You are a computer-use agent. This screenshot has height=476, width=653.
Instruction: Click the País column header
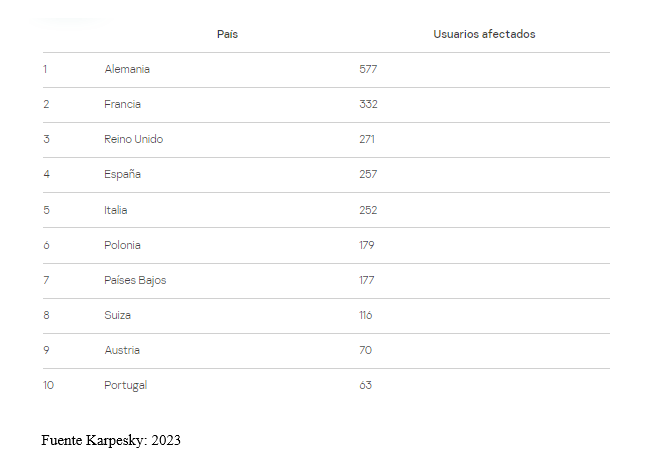[227, 34]
